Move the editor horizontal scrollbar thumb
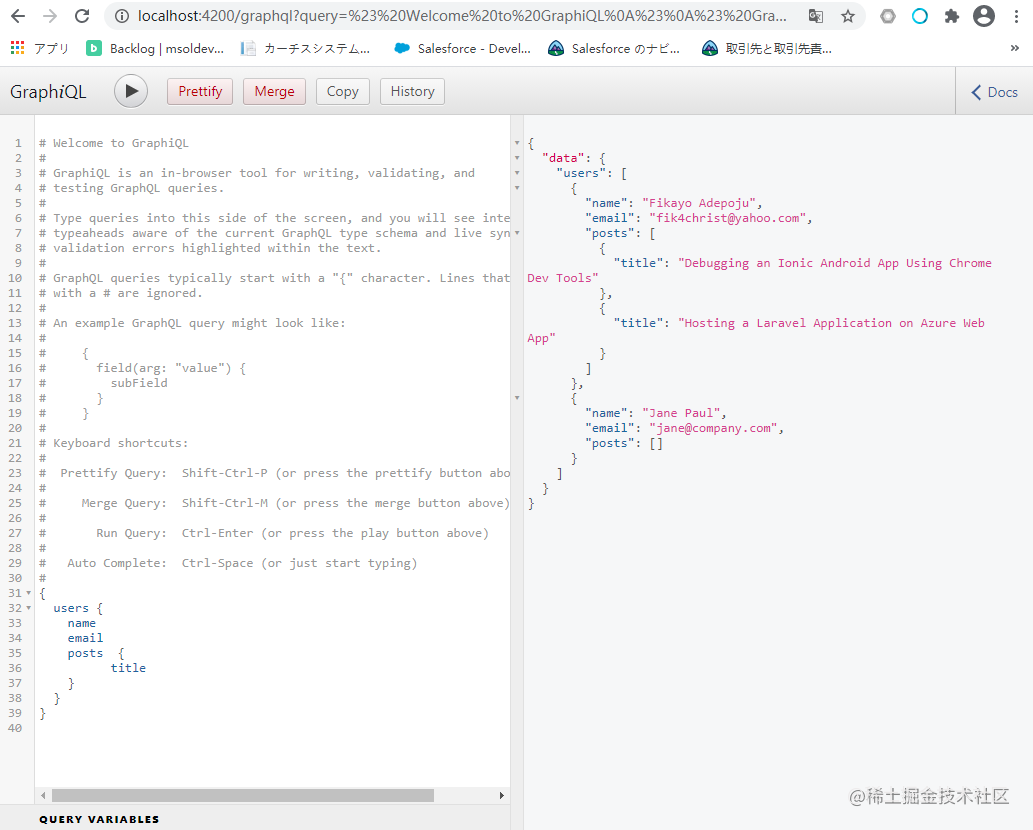This screenshot has height=830, width=1033. click(x=242, y=795)
